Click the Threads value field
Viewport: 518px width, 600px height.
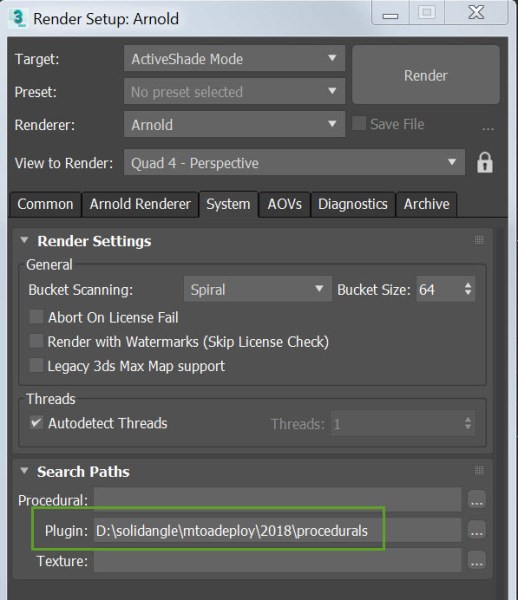pos(396,424)
